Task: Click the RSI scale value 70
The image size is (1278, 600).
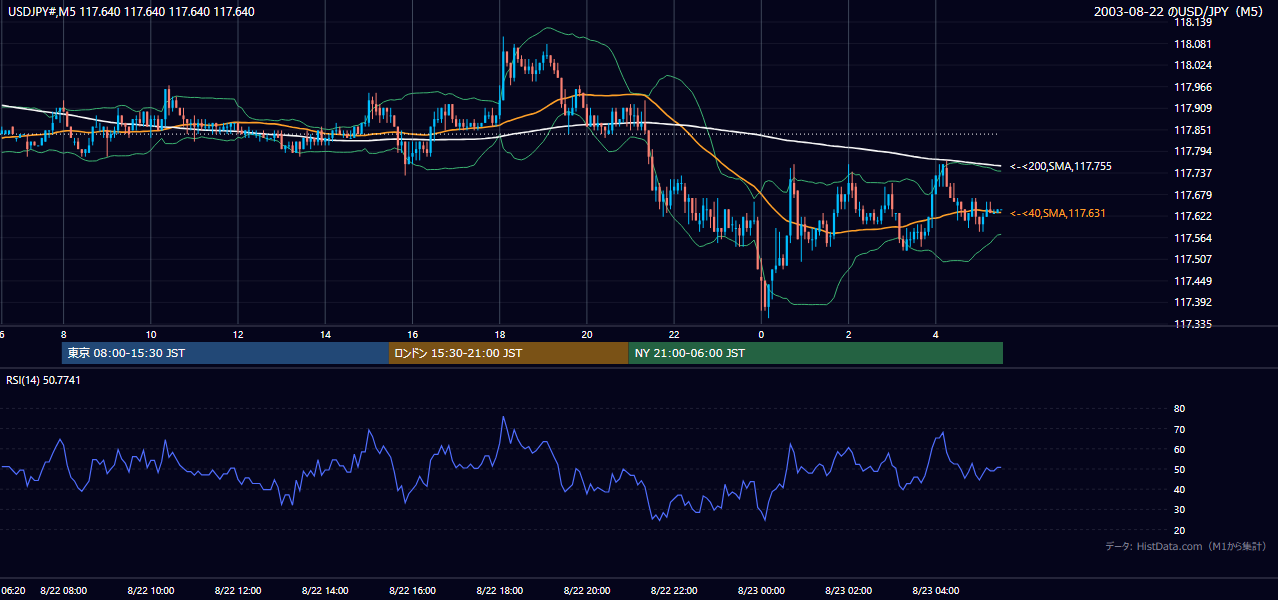Action: [x=1179, y=429]
